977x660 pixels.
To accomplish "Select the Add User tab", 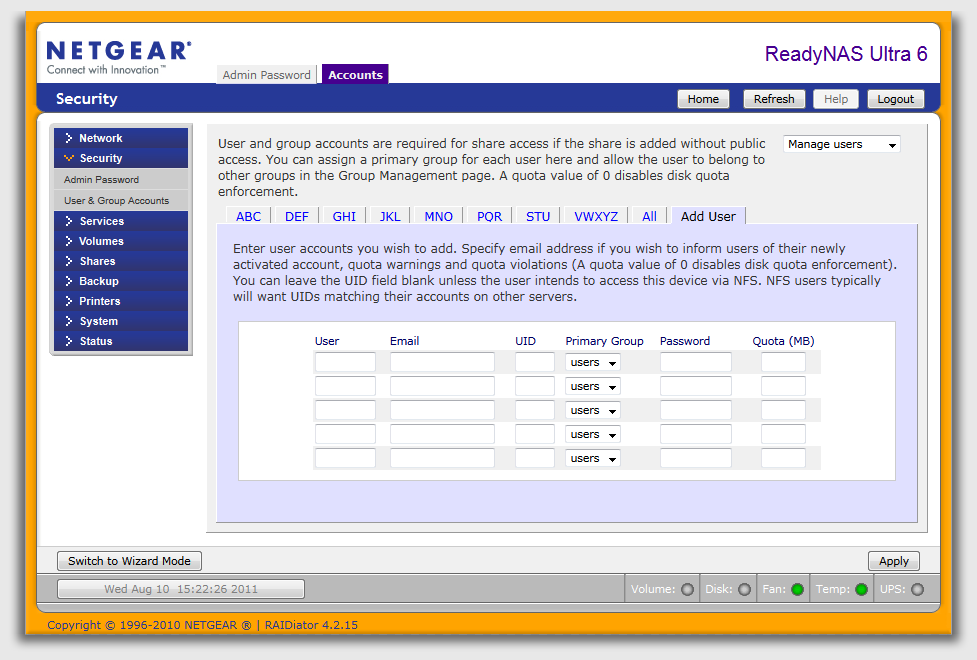I will pyautogui.click(x=708, y=216).
